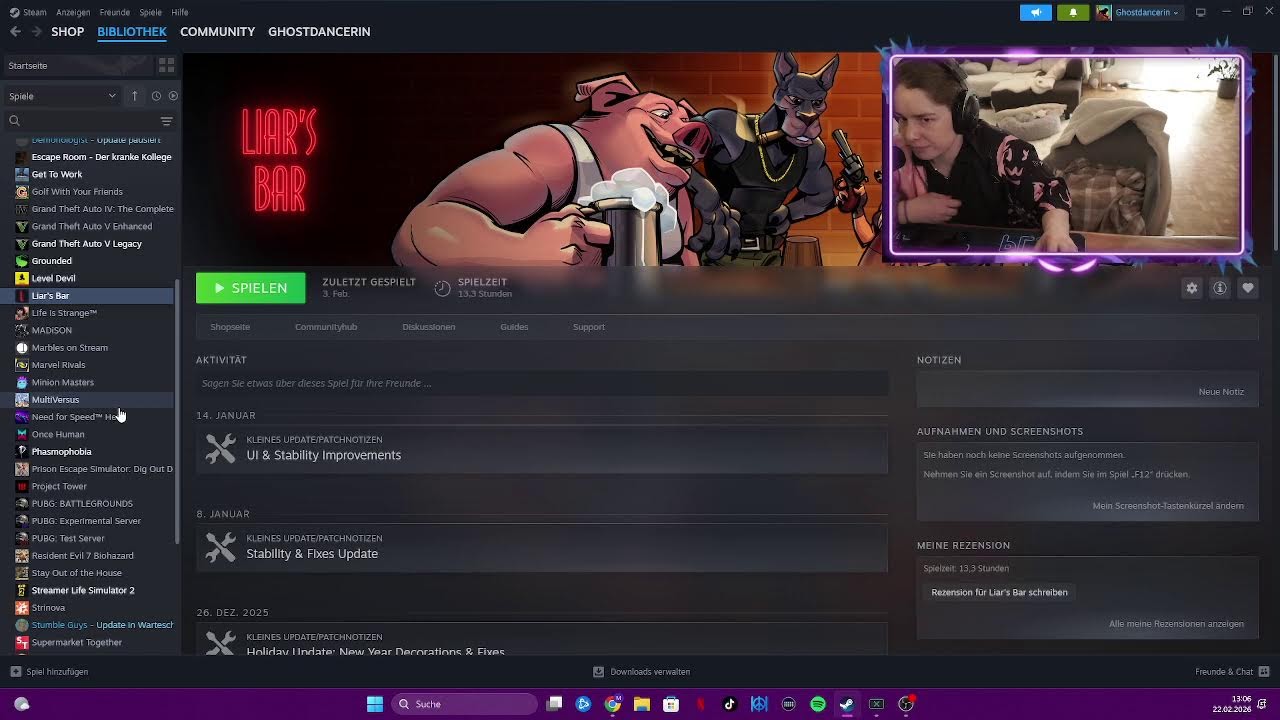Screen dimensions: 1280x720
Task: Click the Windows taskbar Suche box
Action: point(464,704)
